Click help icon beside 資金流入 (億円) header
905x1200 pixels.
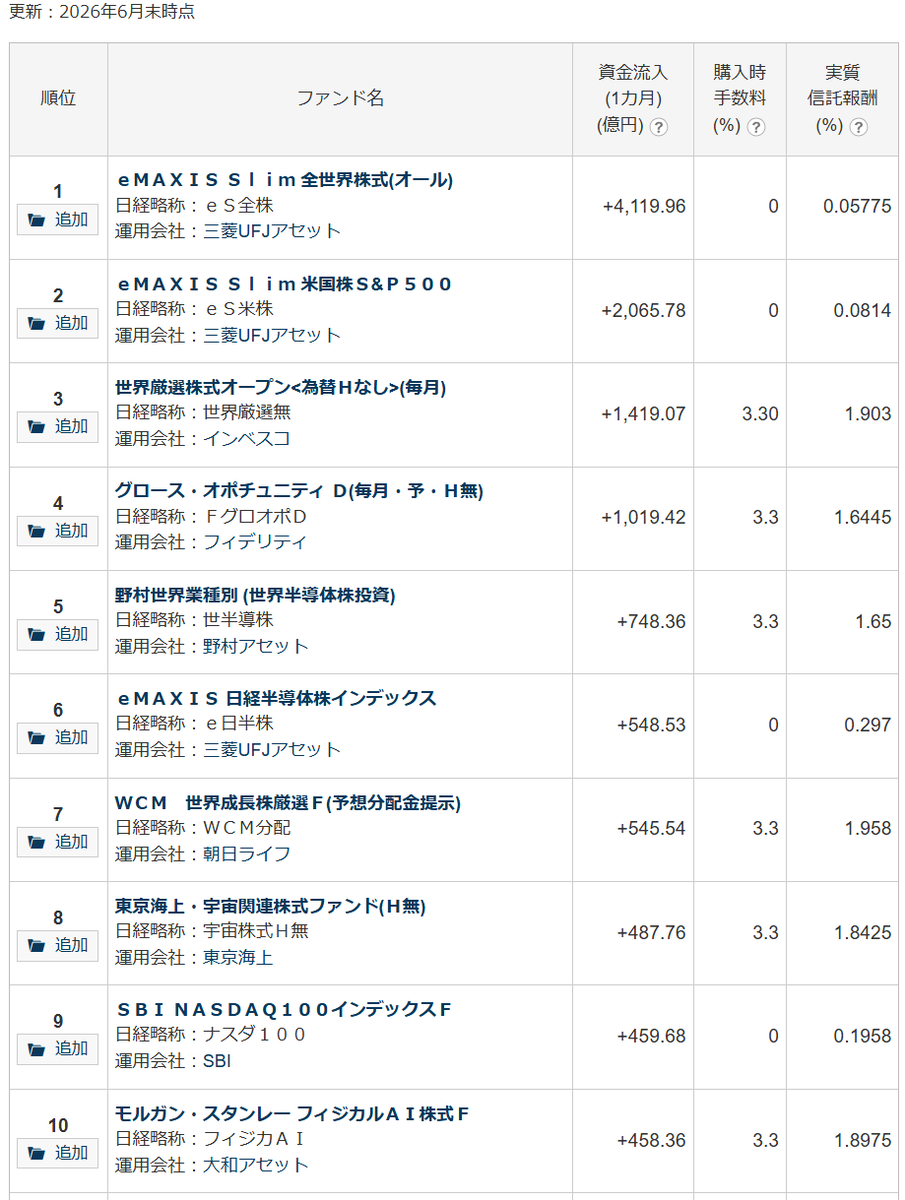(x=658, y=127)
